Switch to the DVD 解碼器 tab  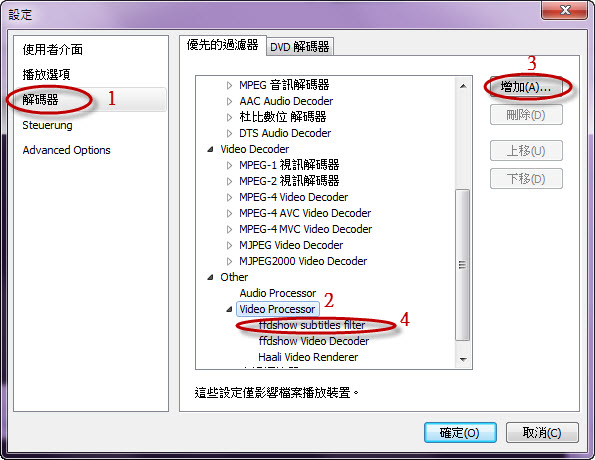click(300, 47)
